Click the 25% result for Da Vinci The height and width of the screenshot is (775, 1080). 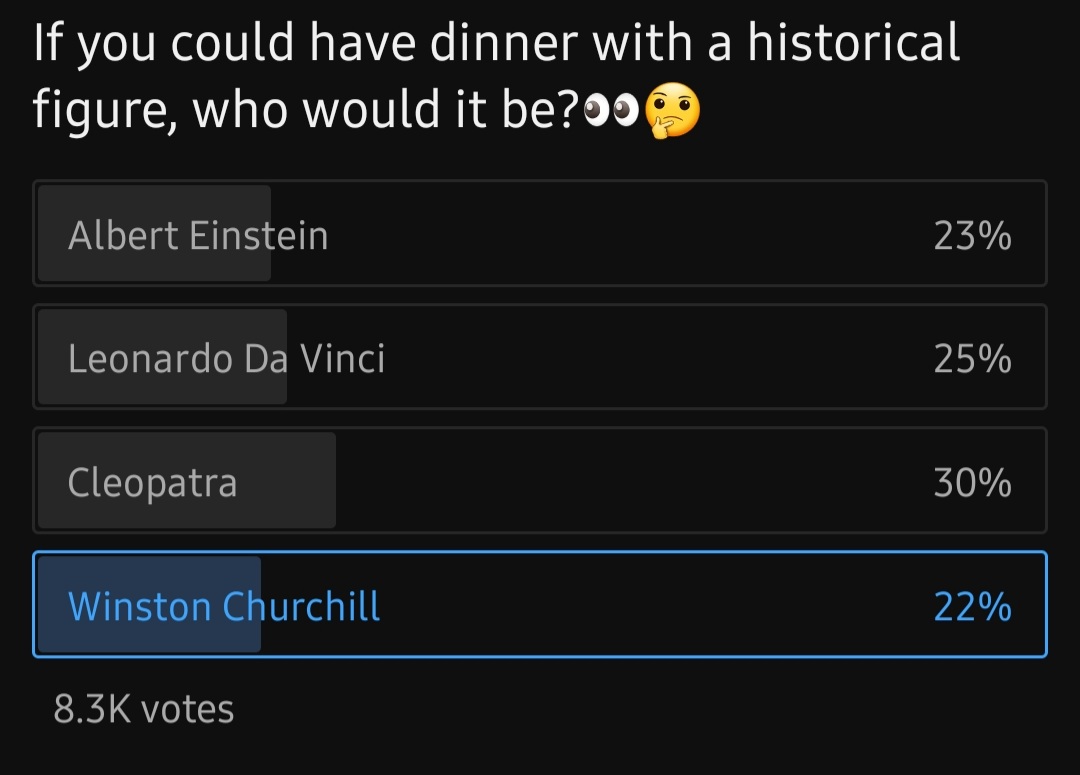click(x=973, y=359)
